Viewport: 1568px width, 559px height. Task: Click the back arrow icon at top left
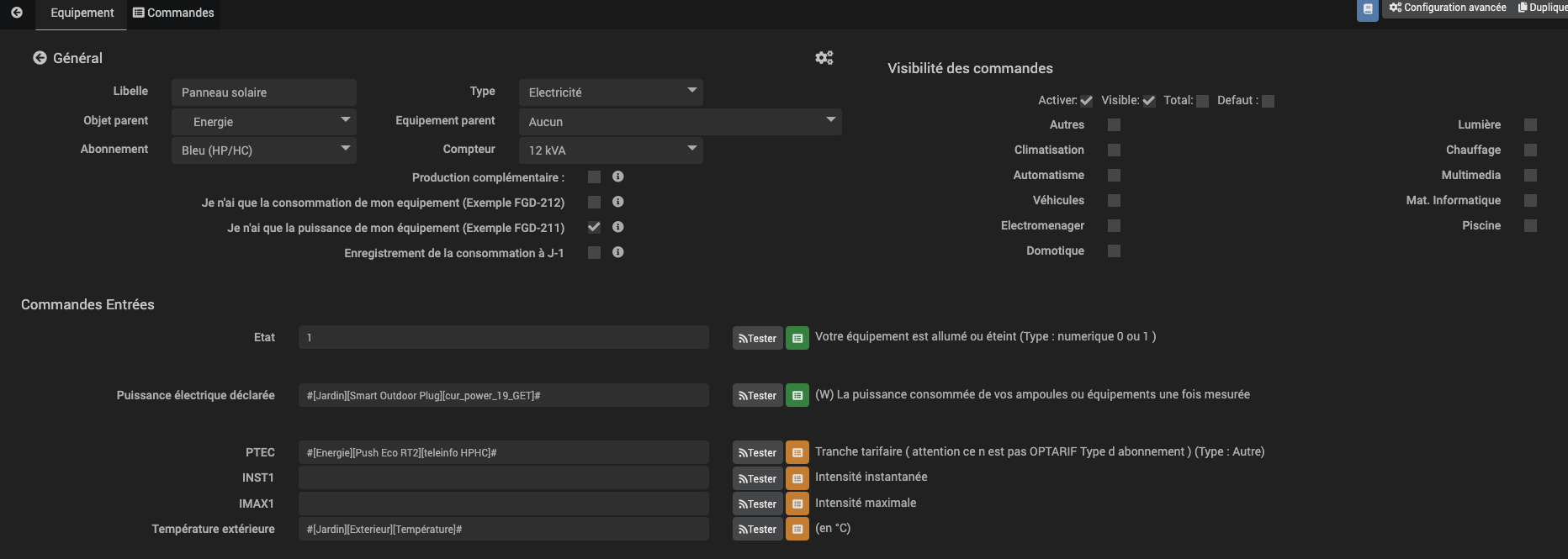click(17, 13)
